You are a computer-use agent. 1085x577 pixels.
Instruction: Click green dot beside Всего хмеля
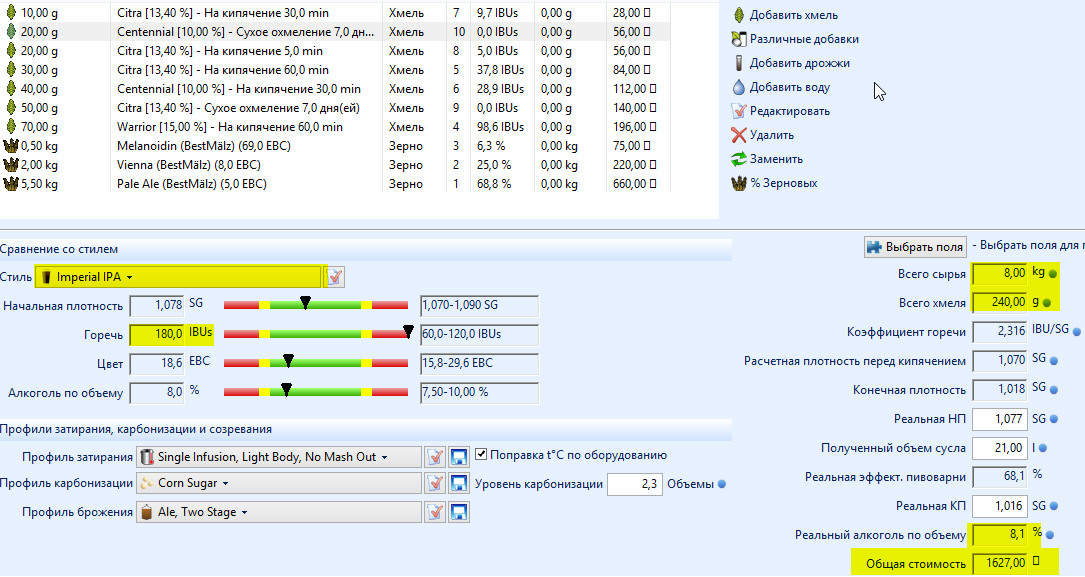point(1047,303)
